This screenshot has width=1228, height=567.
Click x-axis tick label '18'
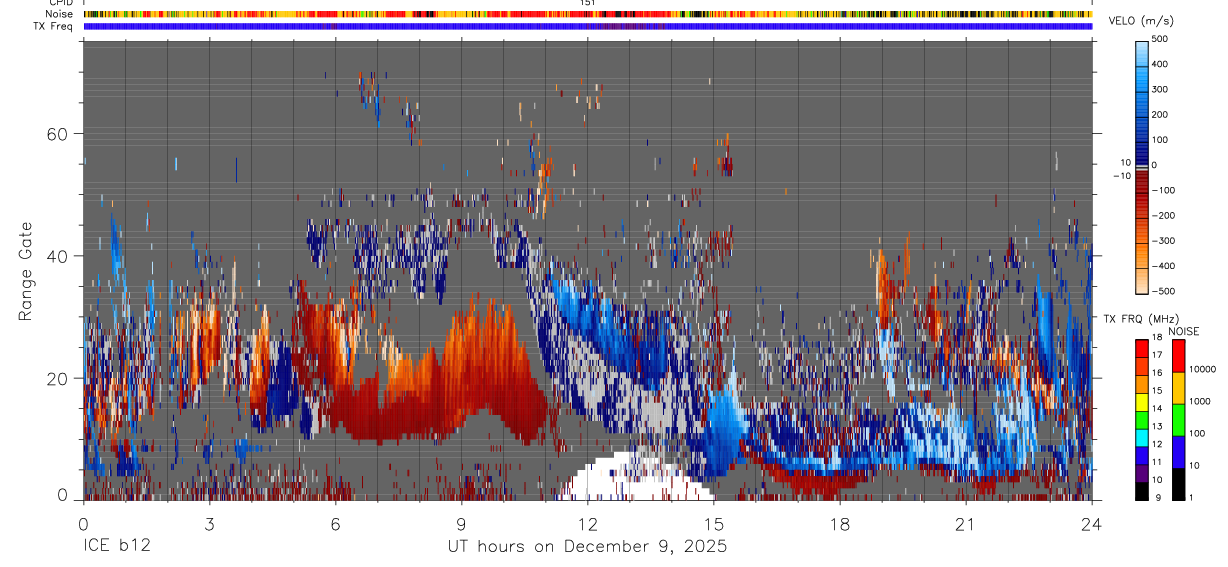point(839,524)
